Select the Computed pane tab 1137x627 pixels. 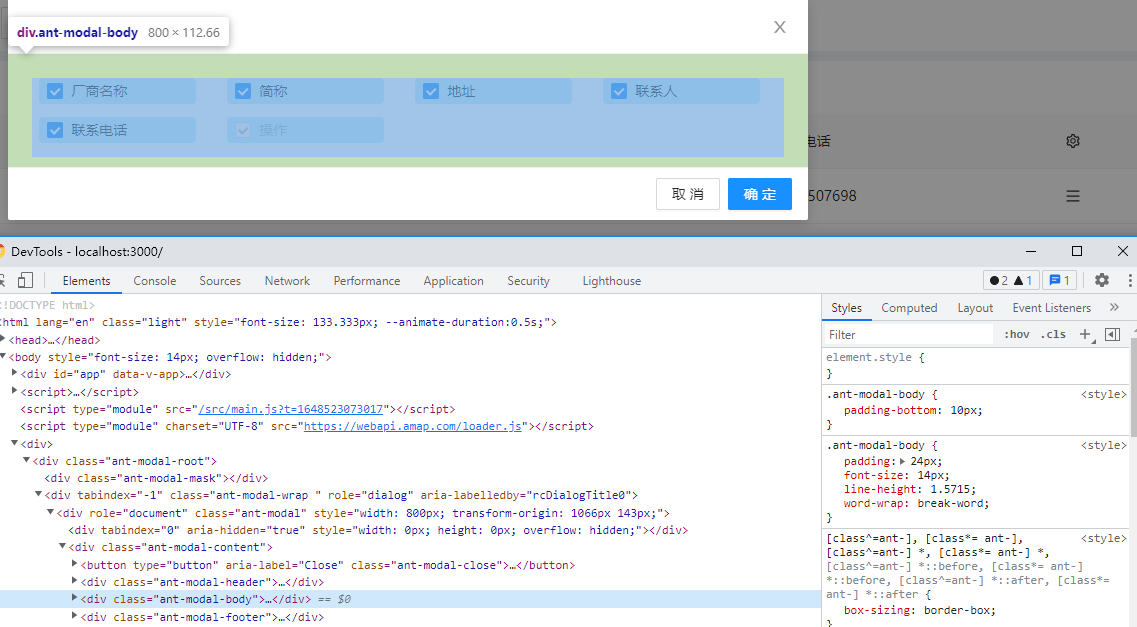click(909, 308)
